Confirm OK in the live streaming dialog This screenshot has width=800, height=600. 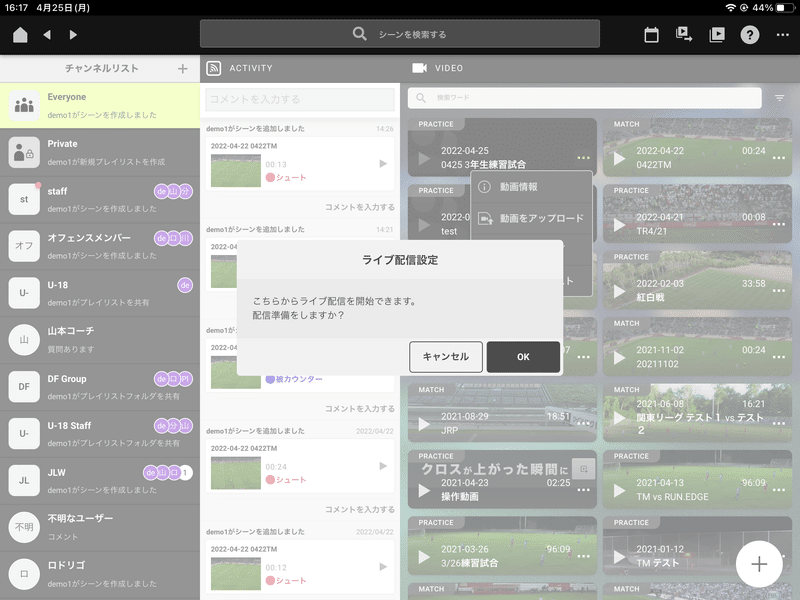[523, 357]
